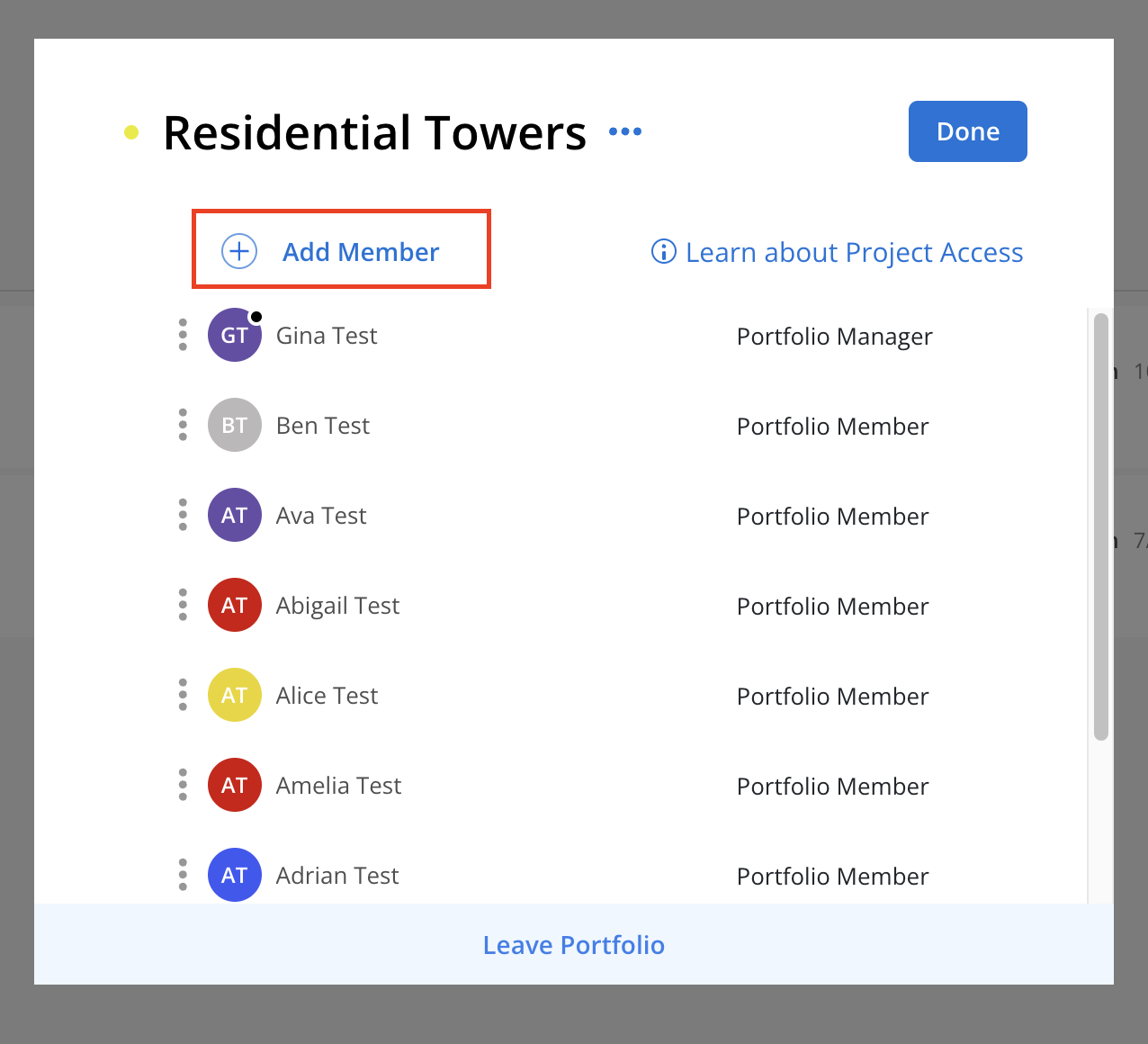Open Abigail Test's vertical dots options

click(x=183, y=605)
